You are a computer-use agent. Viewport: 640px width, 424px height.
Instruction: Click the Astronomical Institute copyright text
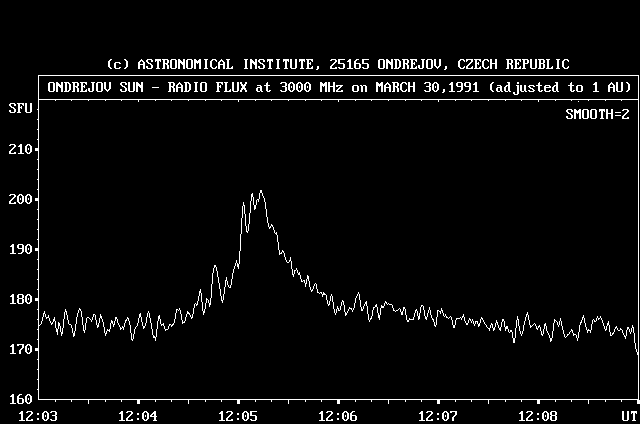[324, 64]
